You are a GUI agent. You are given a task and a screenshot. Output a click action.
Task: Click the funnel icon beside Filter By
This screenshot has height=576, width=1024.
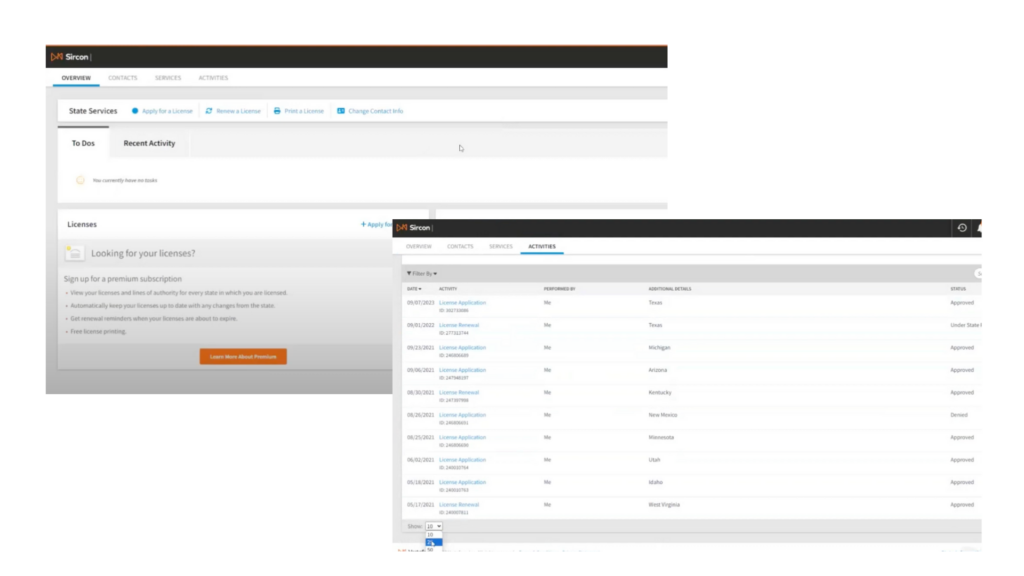(409, 274)
